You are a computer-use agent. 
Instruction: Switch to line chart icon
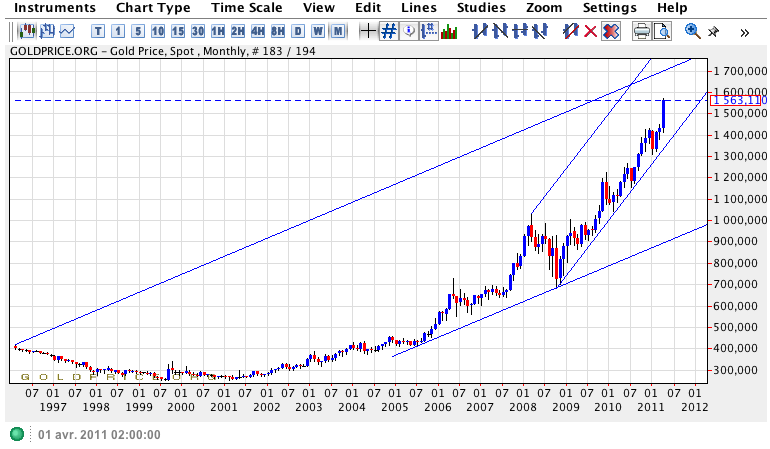67,31
